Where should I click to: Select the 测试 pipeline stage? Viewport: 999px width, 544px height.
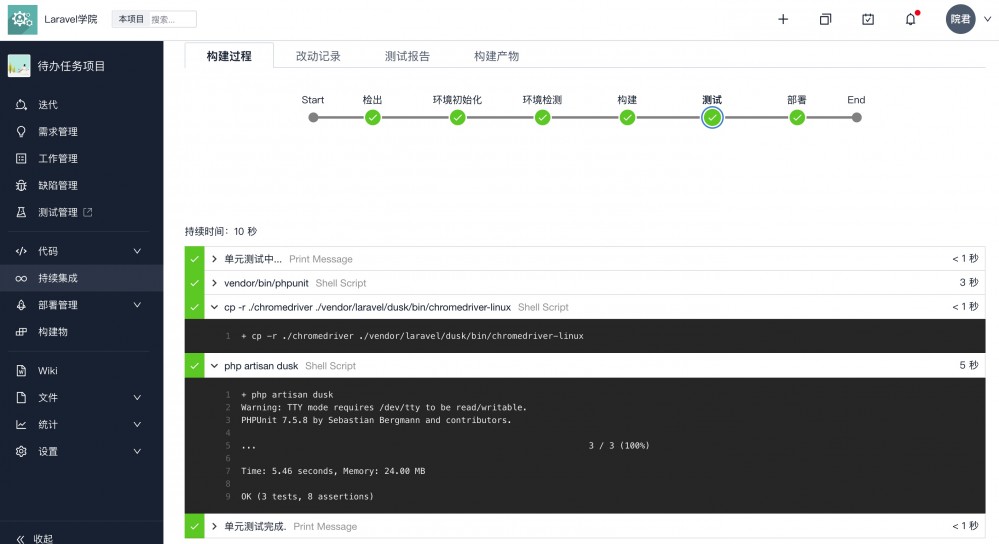click(712, 117)
